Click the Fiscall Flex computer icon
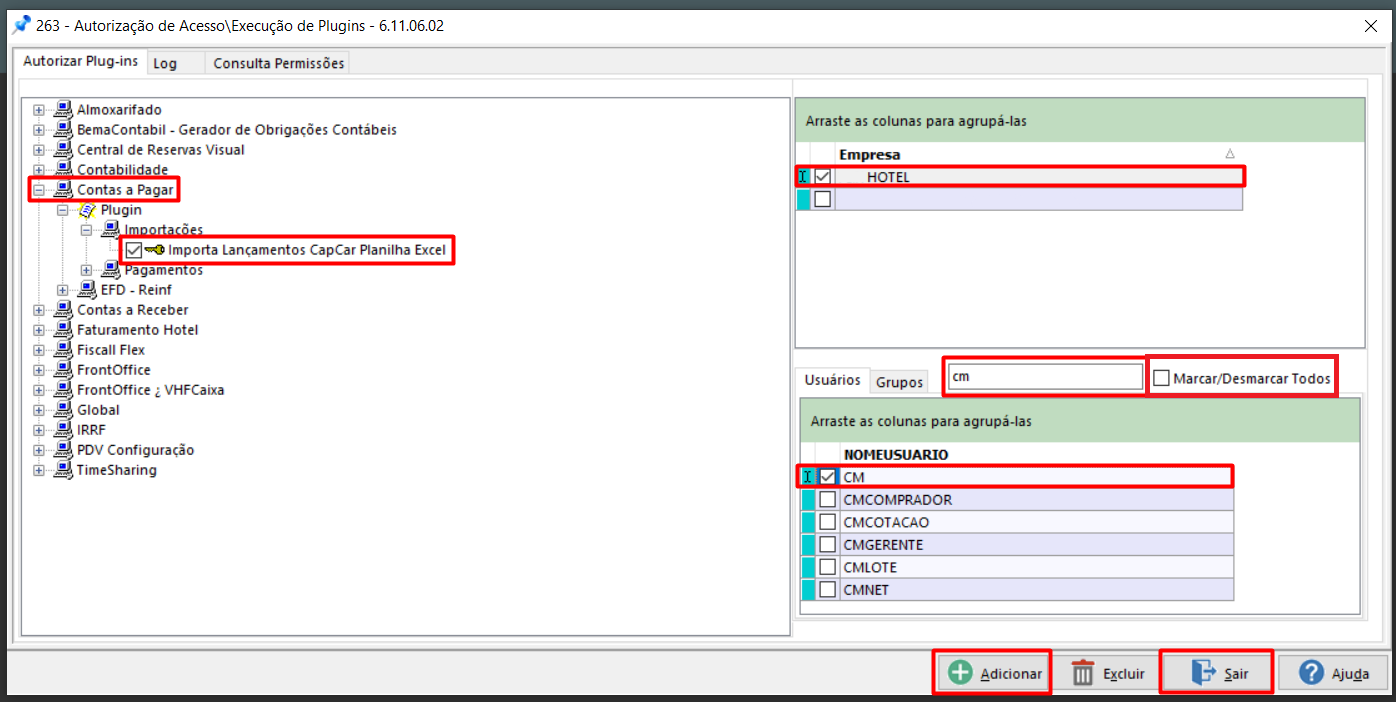 64,350
